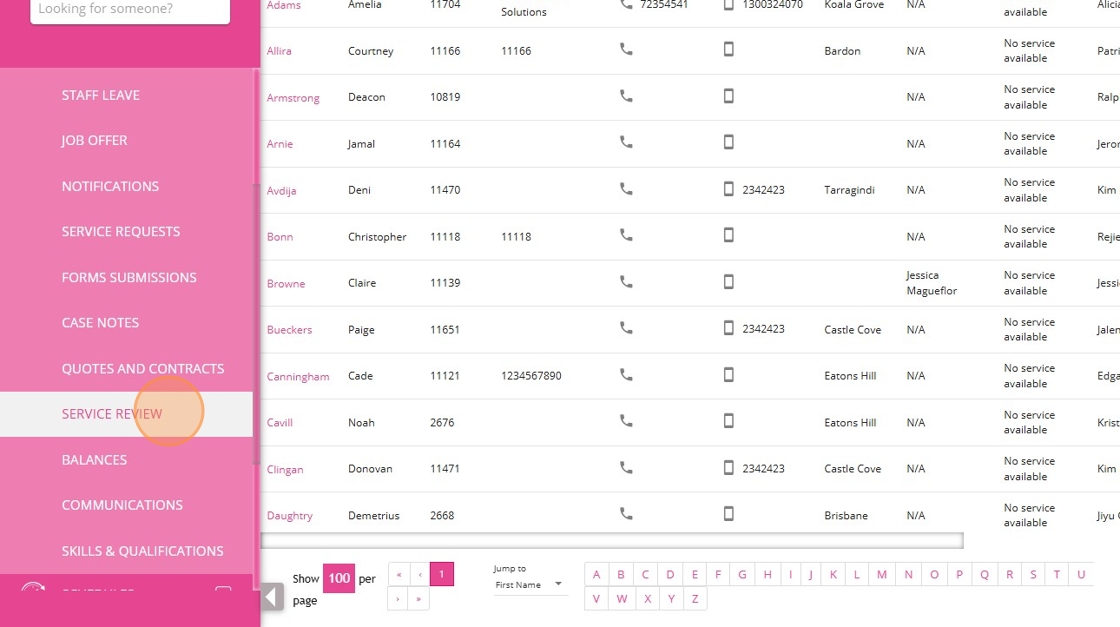Collapse the sidebar with the arrow icon
1120x627 pixels.
coord(272,596)
